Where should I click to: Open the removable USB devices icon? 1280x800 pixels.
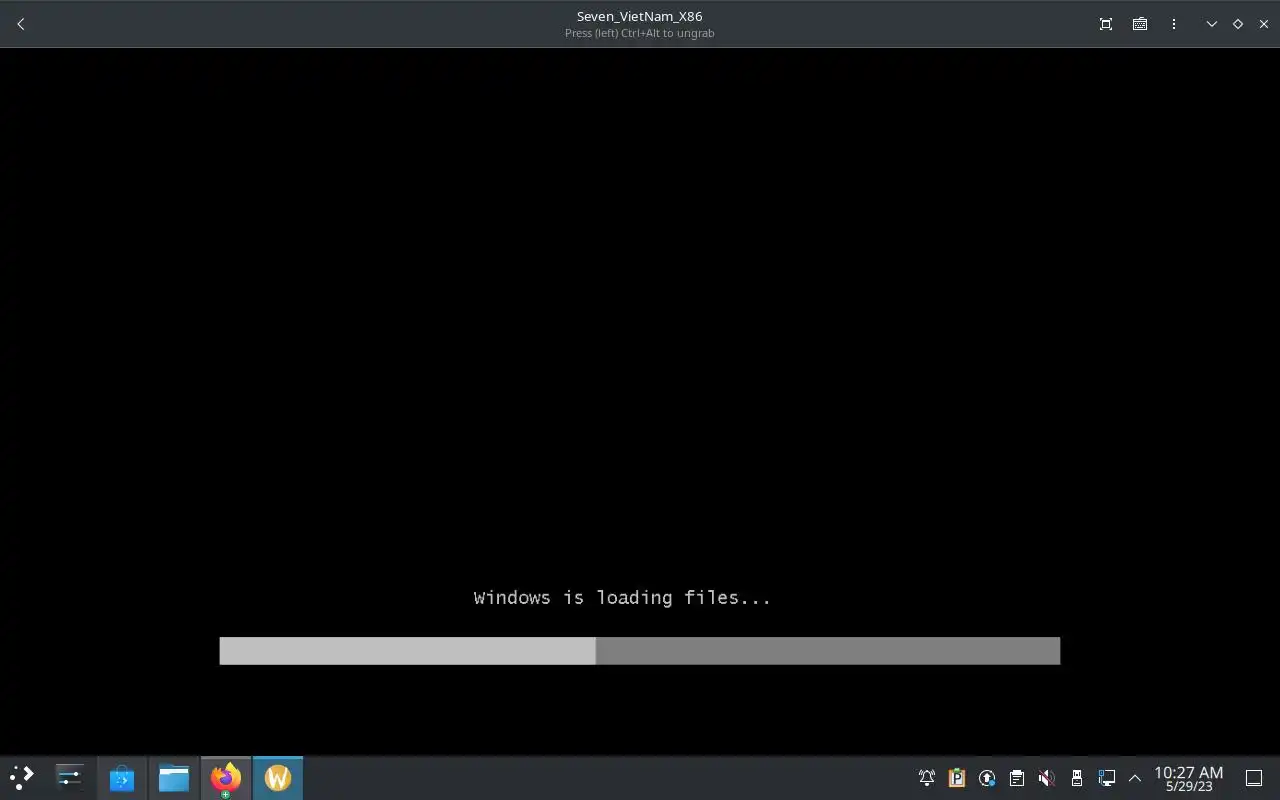point(1077,778)
